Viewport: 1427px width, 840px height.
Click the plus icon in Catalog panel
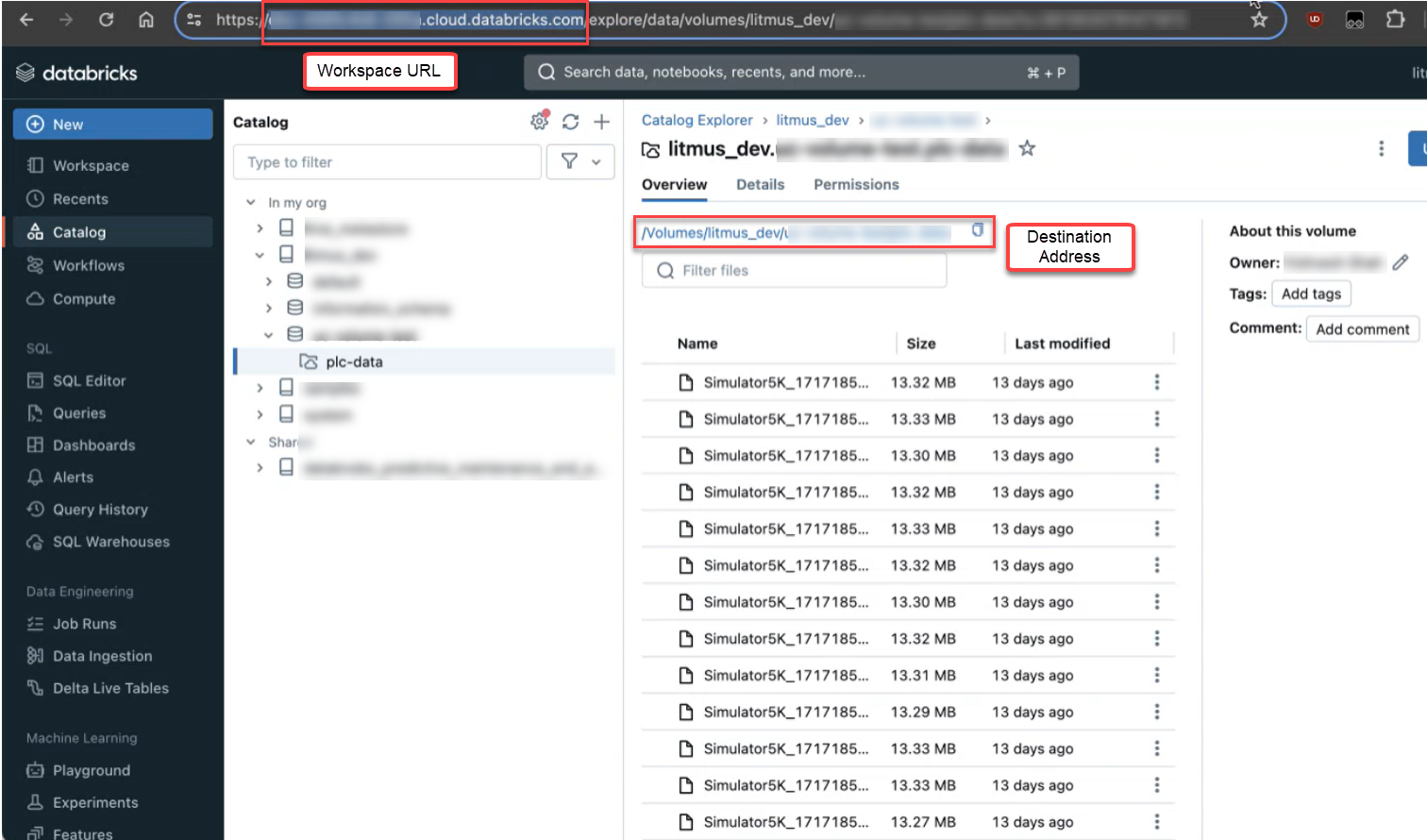(601, 122)
